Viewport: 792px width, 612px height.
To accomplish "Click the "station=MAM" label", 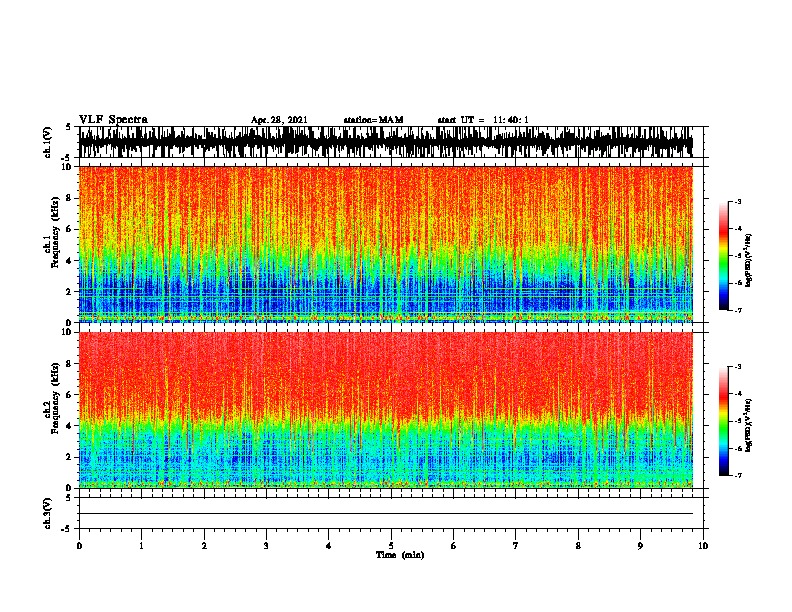I will click(x=373, y=120).
